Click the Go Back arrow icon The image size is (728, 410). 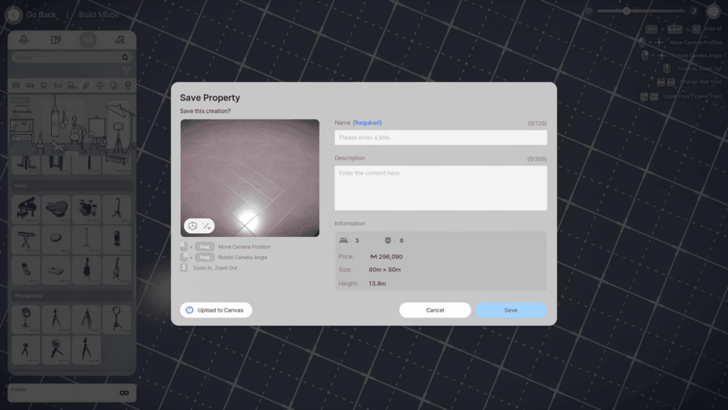pos(16,15)
